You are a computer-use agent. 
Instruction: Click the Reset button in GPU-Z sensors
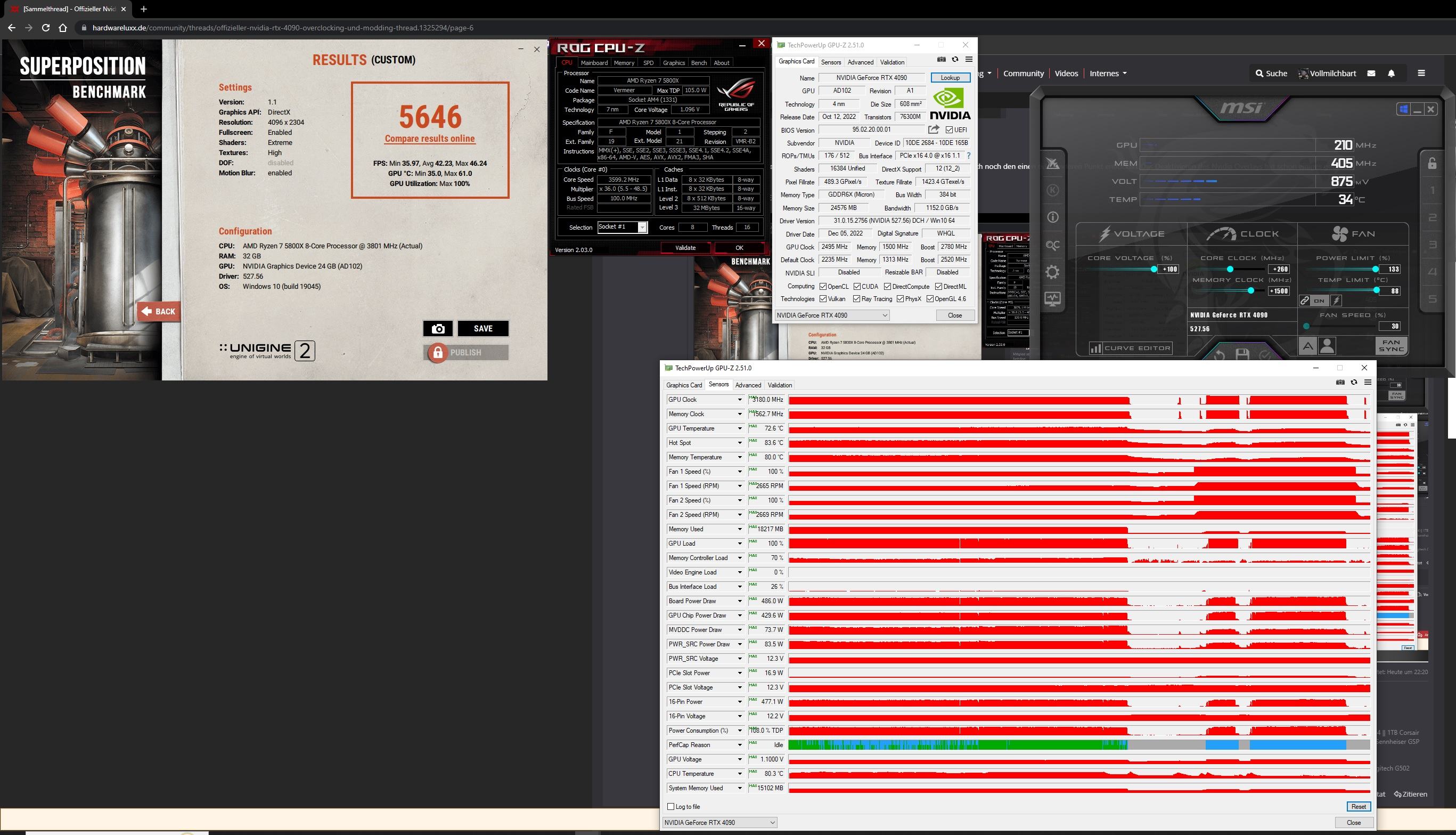point(1358,806)
